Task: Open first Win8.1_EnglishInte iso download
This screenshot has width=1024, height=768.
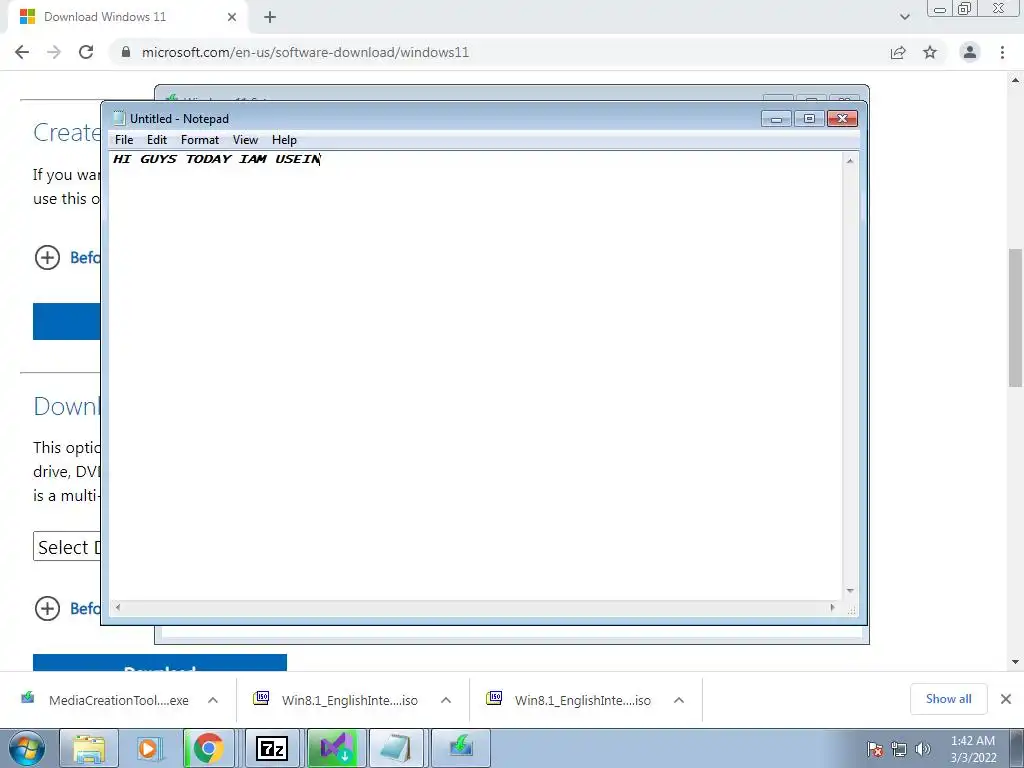Action: point(338,700)
